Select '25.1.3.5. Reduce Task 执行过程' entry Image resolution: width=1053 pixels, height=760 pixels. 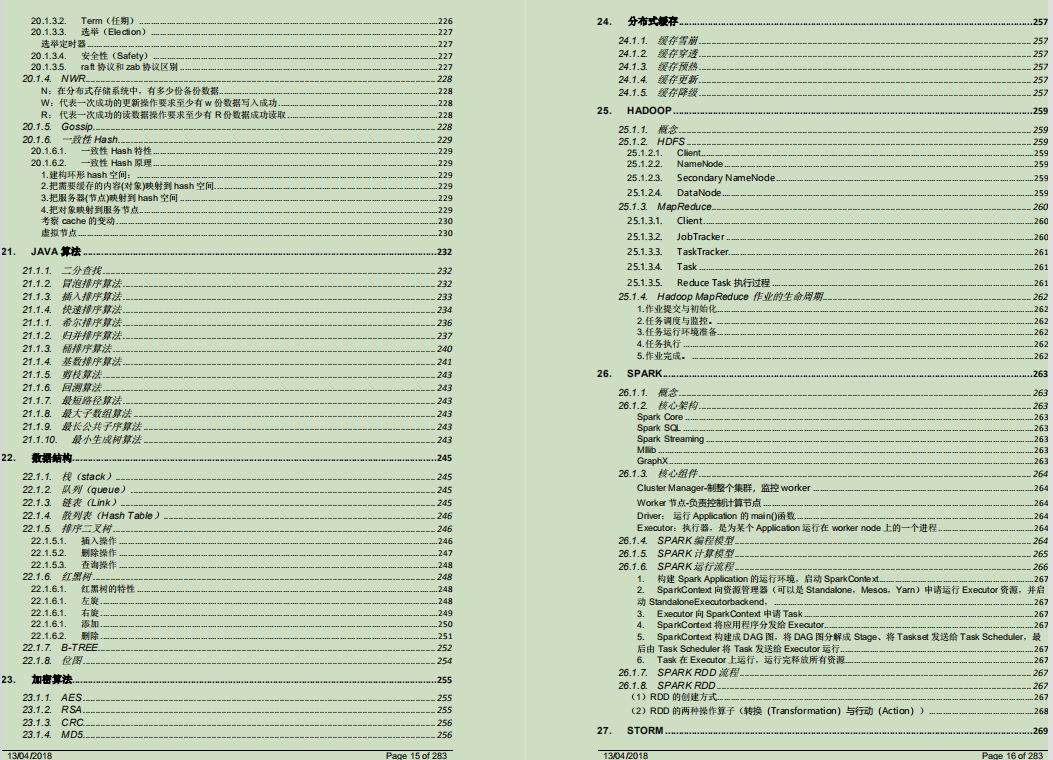837,283
